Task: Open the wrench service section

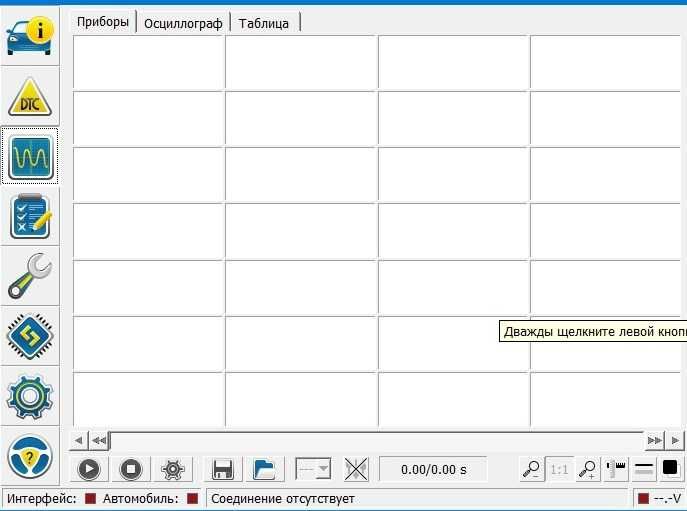Action: pyautogui.click(x=30, y=276)
